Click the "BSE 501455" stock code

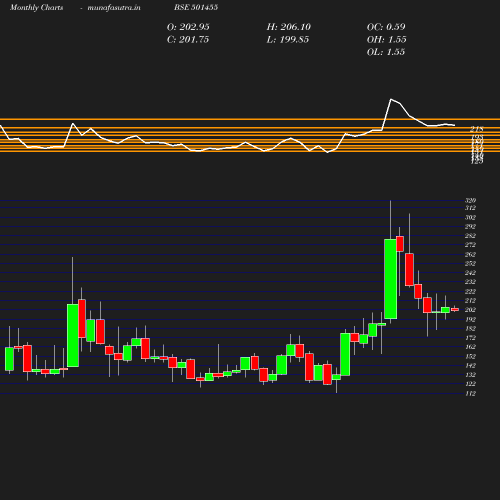pyautogui.click(x=196, y=7)
